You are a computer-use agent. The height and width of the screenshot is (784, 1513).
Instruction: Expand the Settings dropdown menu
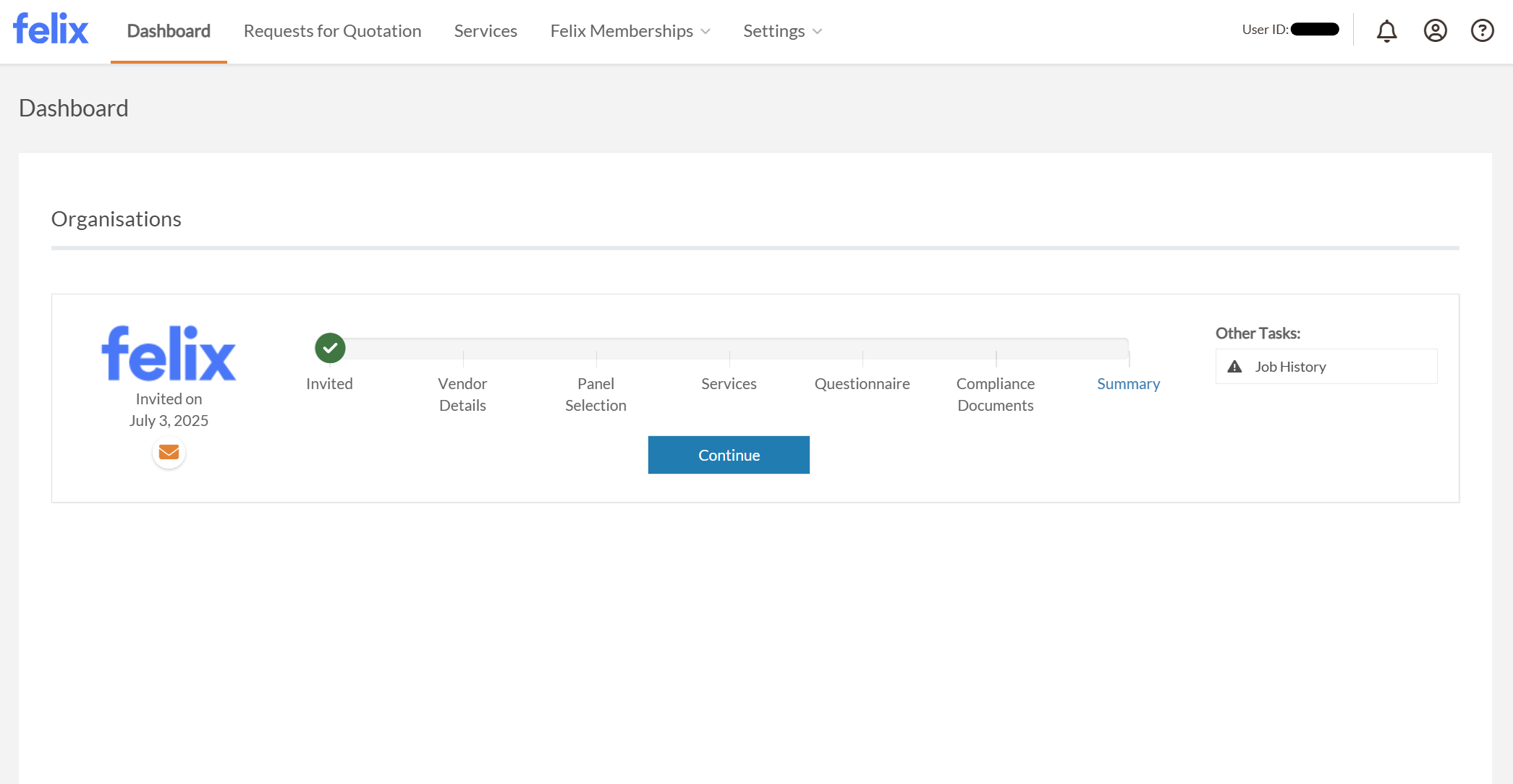tap(782, 31)
